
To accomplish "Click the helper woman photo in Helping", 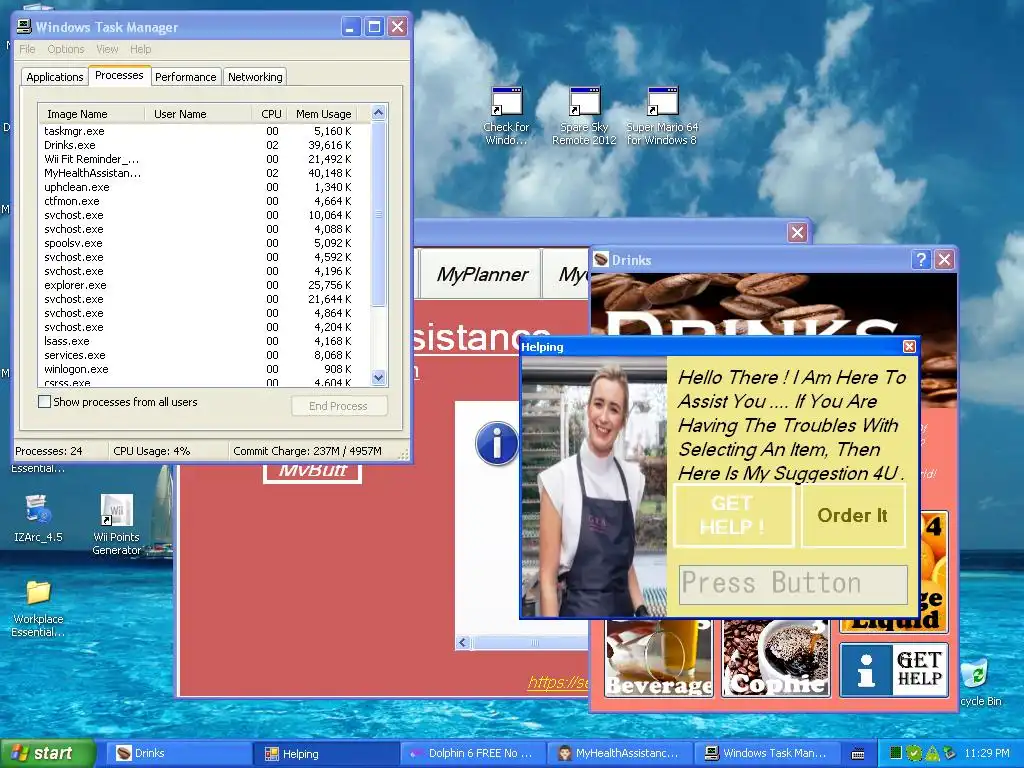I will [594, 487].
